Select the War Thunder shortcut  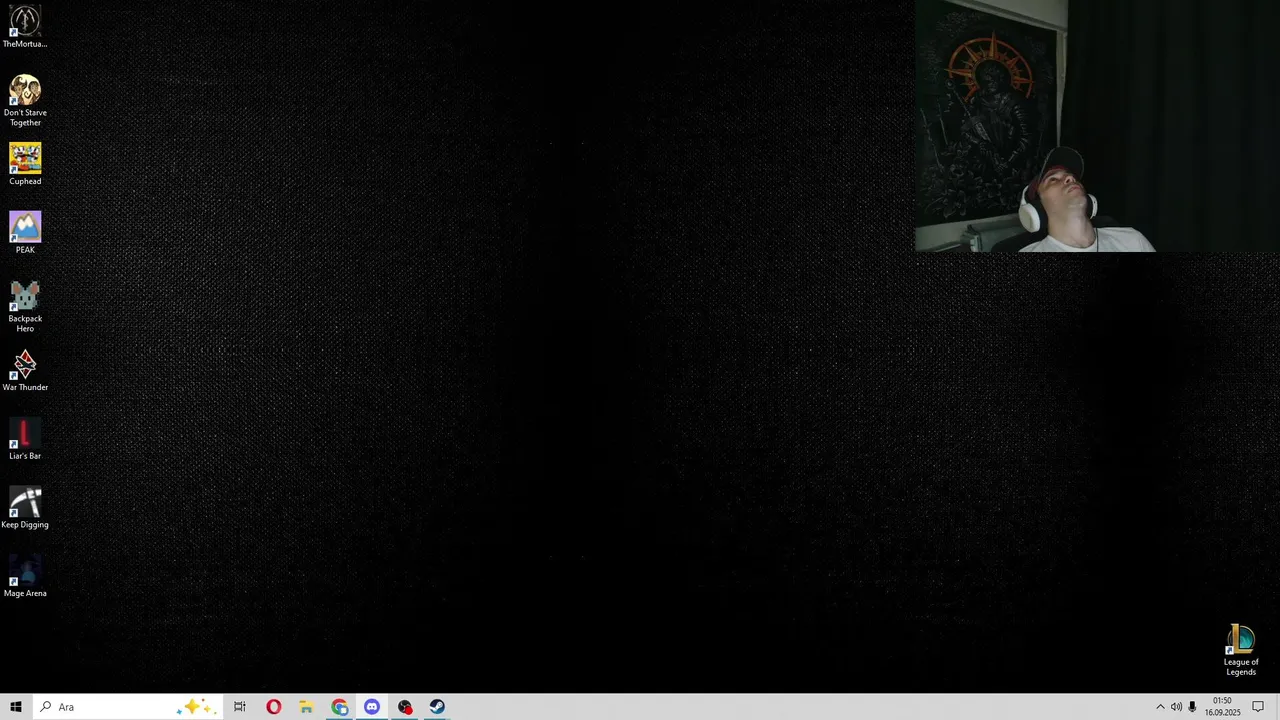tap(25, 370)
